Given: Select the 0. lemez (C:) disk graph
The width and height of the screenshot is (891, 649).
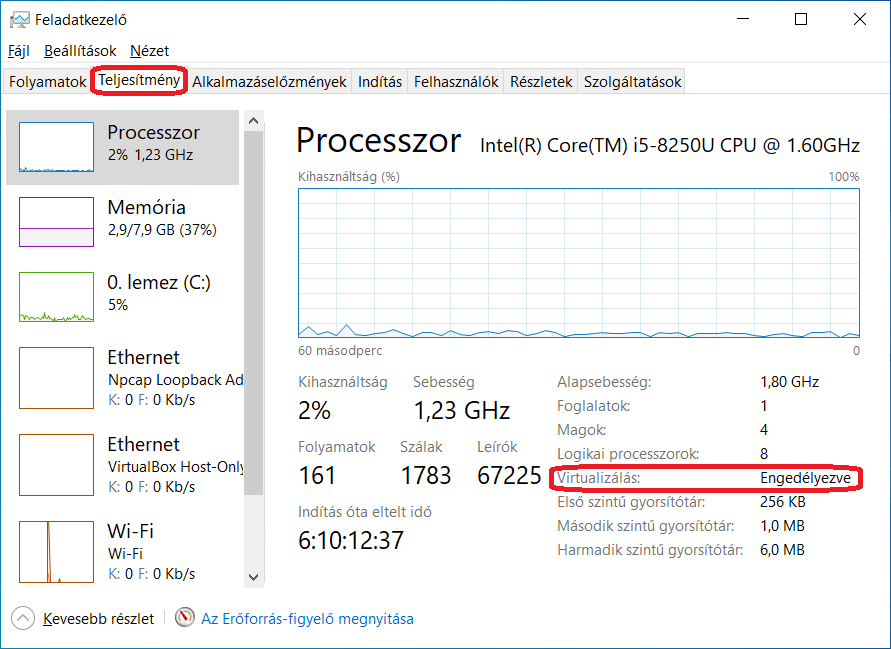Looking at the screenshot, I should 56,297.
